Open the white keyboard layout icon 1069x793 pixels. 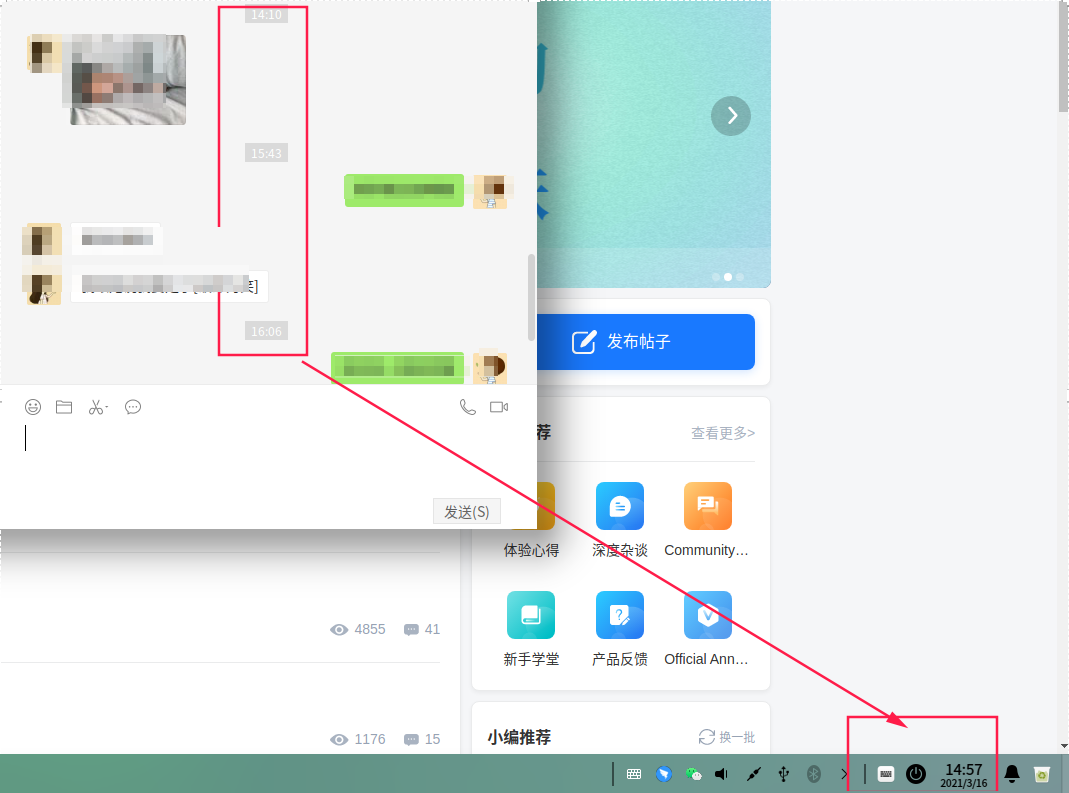[x=886, y=774]
